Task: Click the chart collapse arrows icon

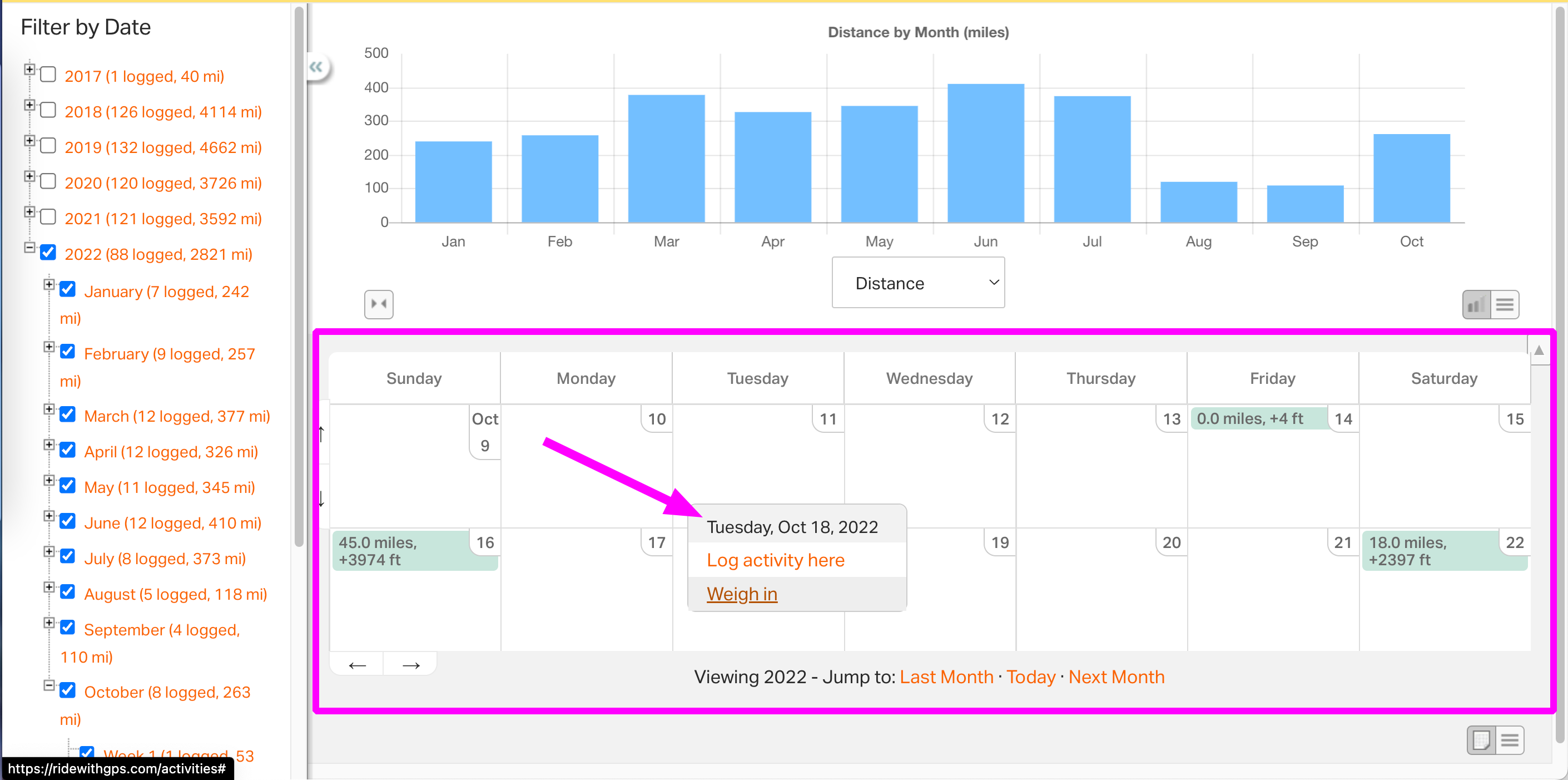Action: coord(379,304)
